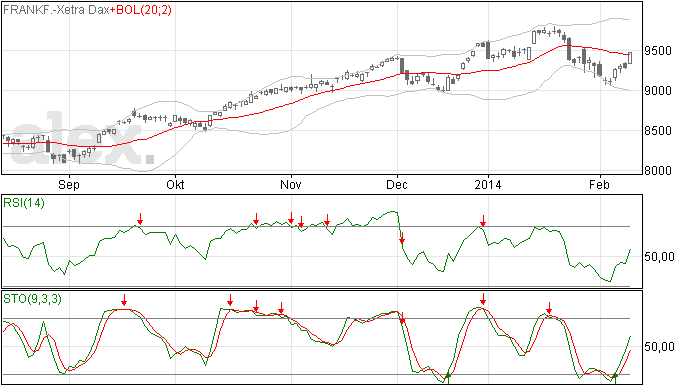The height and width of the screenshot is (387, 690).
Task: Select the 50,00 level label in STO panel
Action: (659, 347)
